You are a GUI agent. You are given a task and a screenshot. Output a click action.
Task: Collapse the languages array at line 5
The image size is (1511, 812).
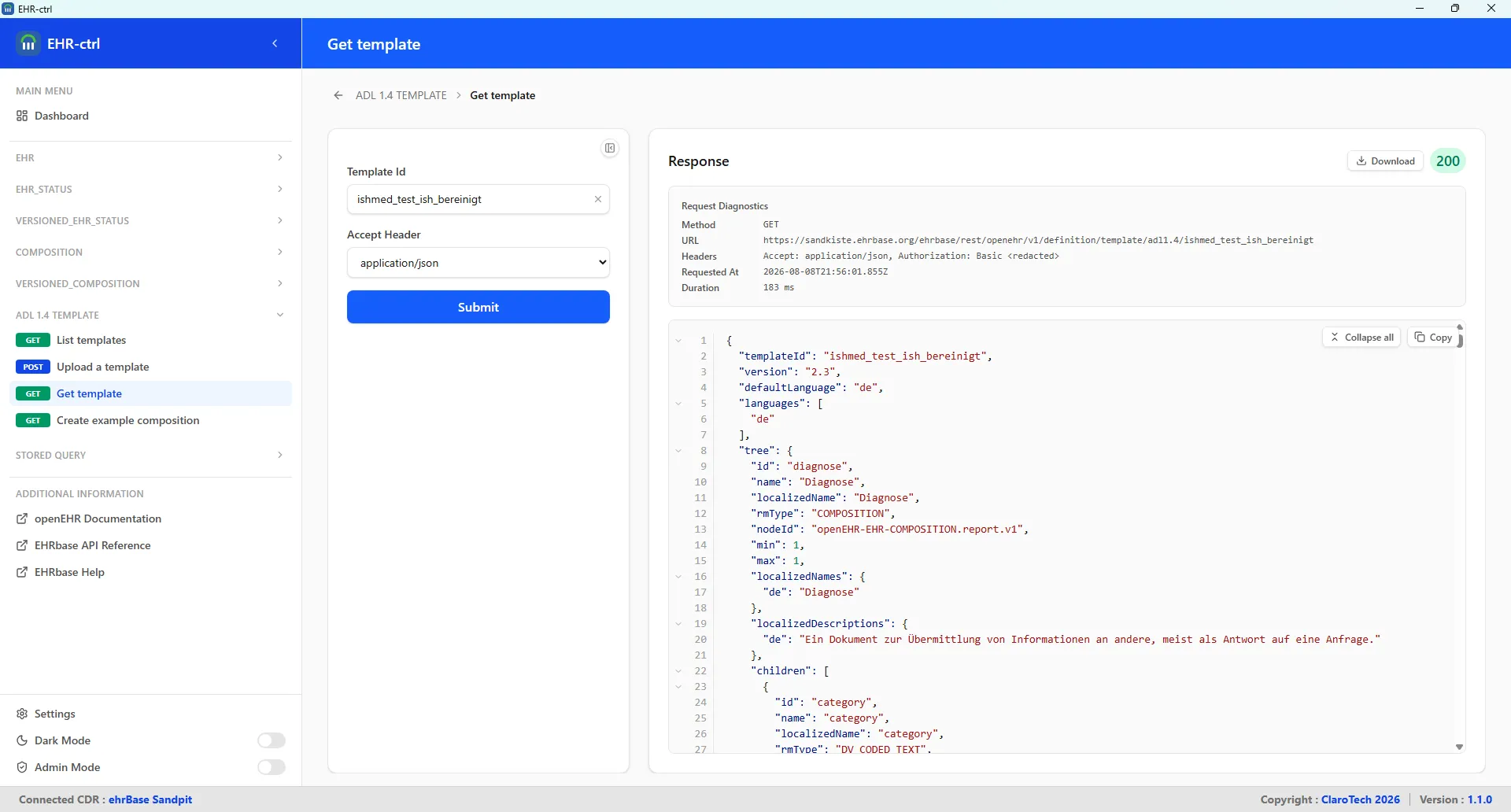(x=678, y=404)
